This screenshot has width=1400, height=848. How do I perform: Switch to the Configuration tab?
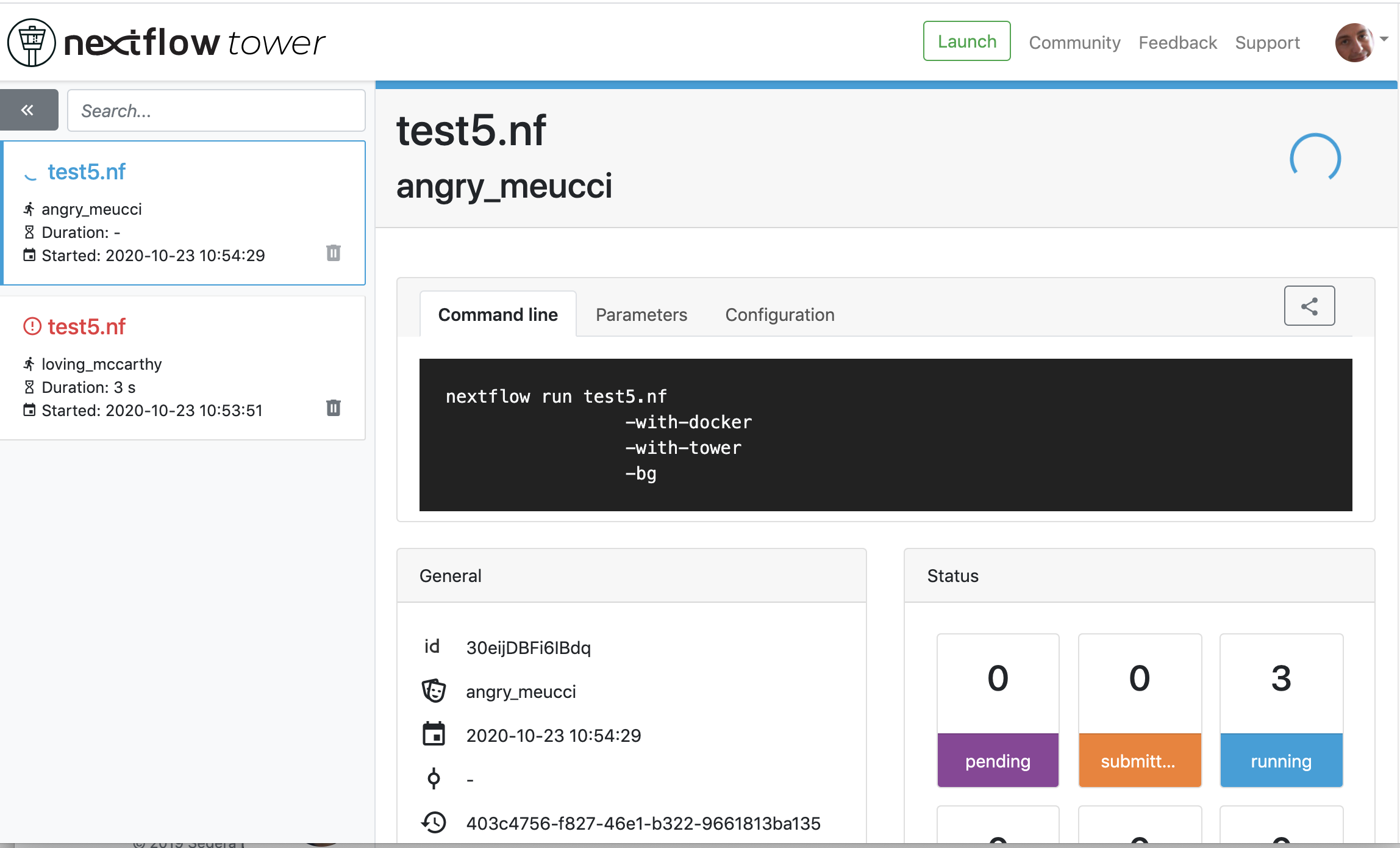(780, 315)
